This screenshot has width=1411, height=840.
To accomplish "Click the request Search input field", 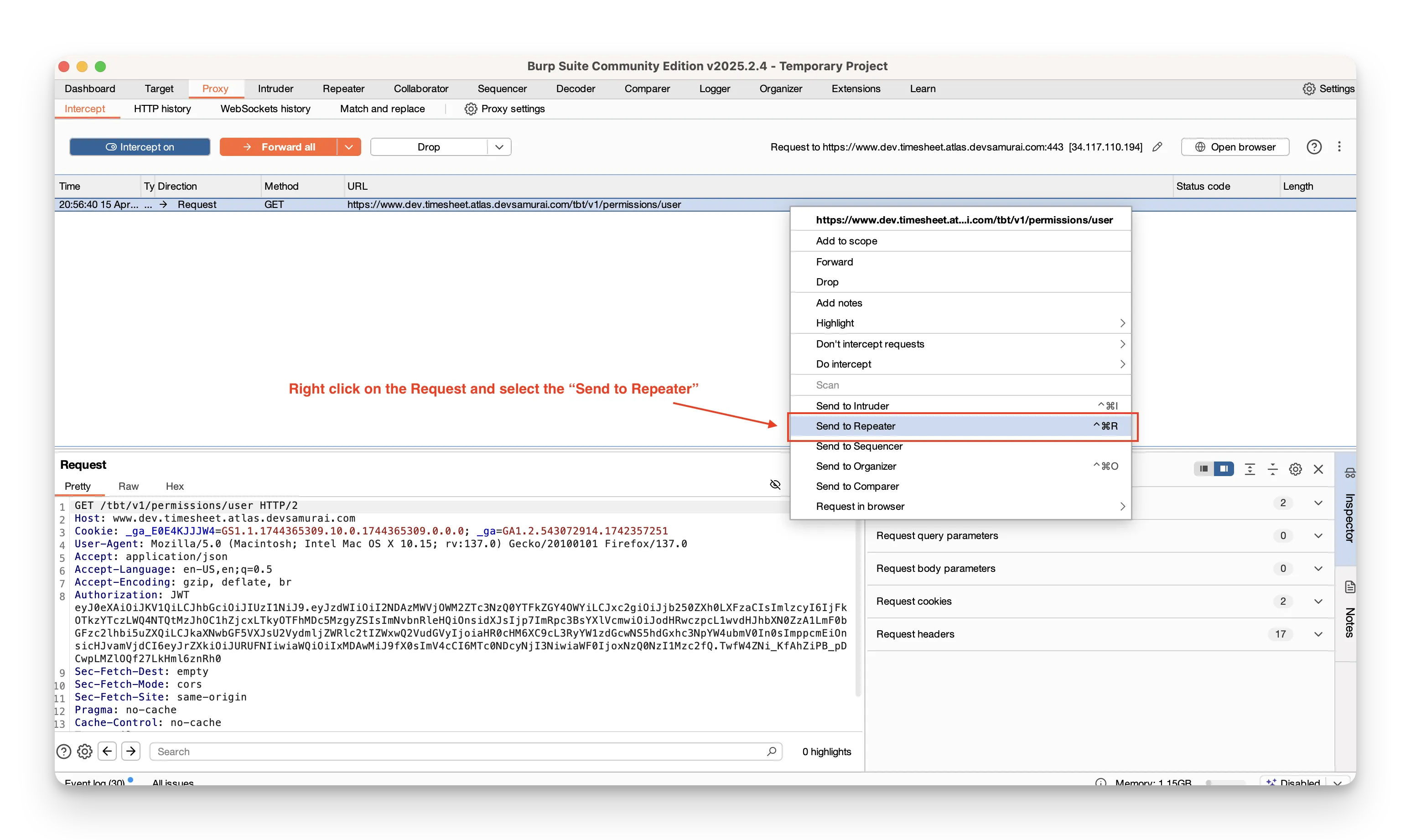I will point(458,751).
